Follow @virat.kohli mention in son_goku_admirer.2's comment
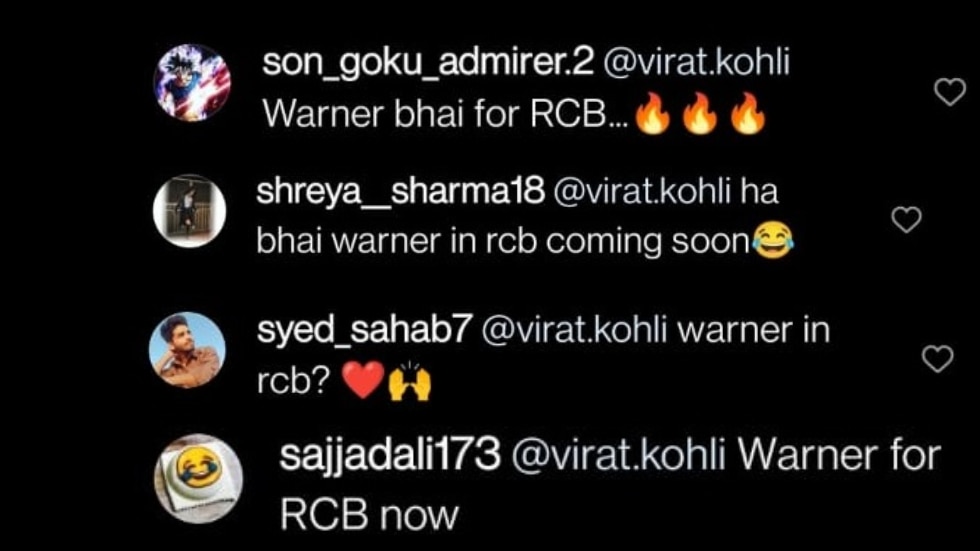980x551 pixels. pos(696,62)
